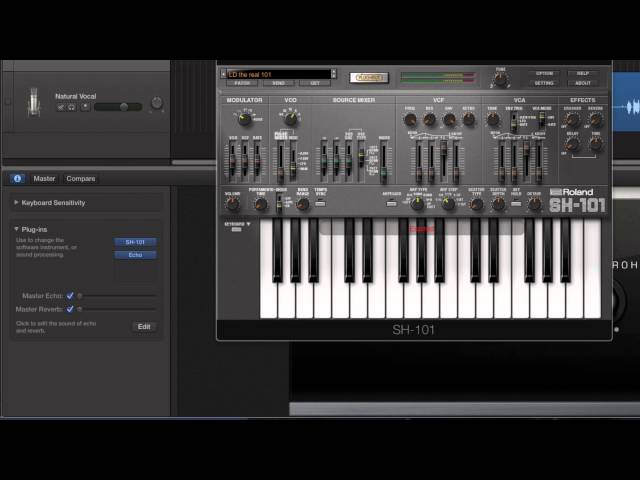Adjust the Master Echo slider
Screen dimensions: 640x480
pyautogui.click(x=117, y=296)
